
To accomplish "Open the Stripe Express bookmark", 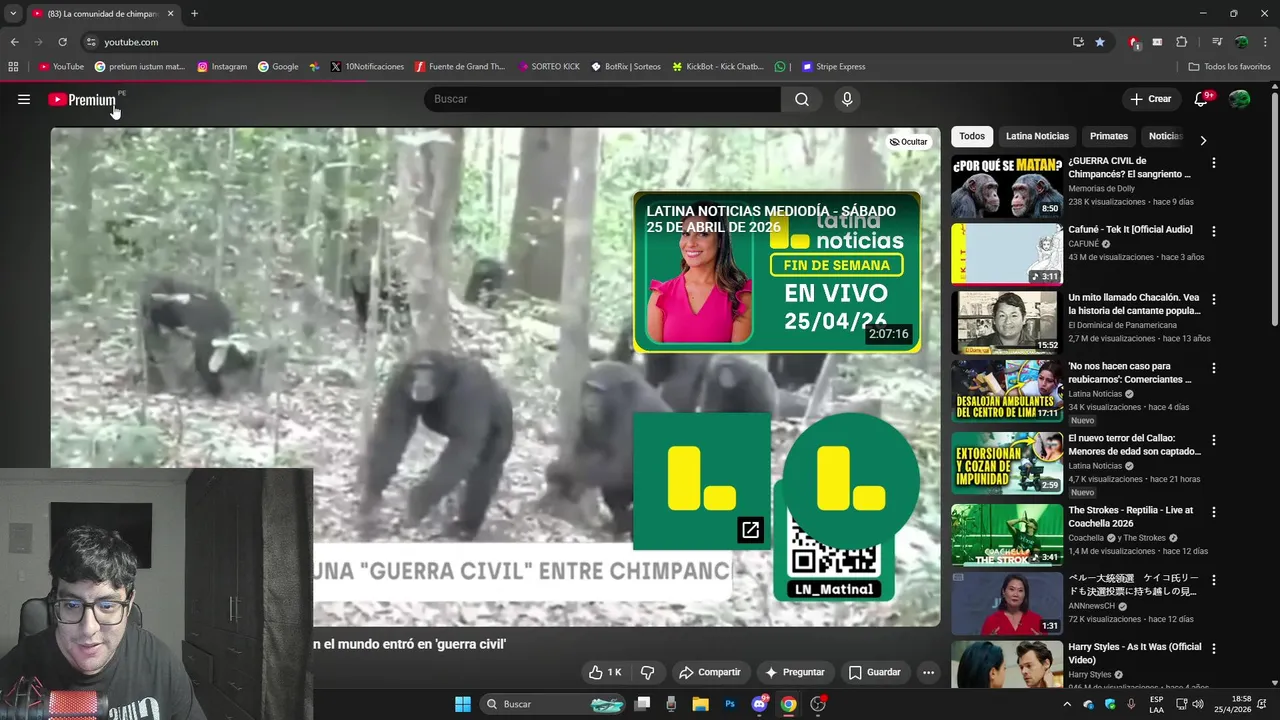I will [834, 67].
